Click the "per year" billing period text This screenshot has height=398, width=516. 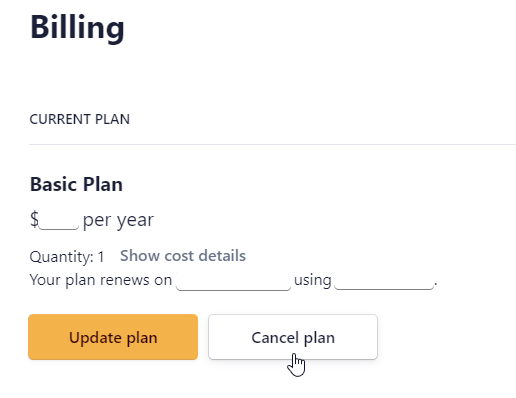point(118,220)
